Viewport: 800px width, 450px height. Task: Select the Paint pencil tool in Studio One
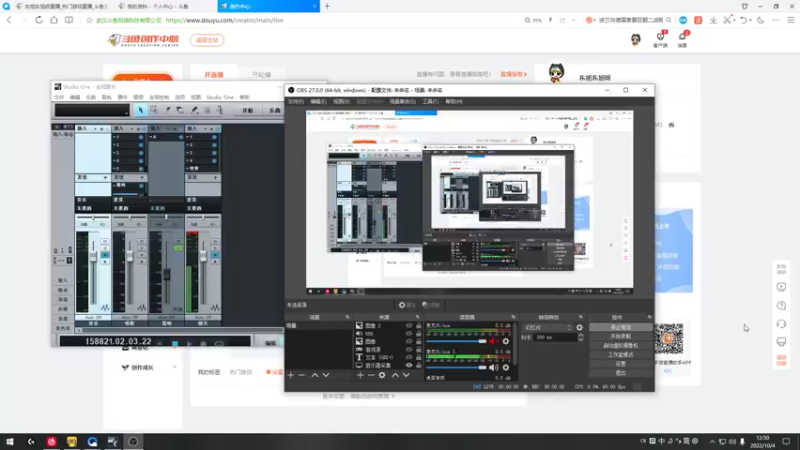tap(194, 110)
